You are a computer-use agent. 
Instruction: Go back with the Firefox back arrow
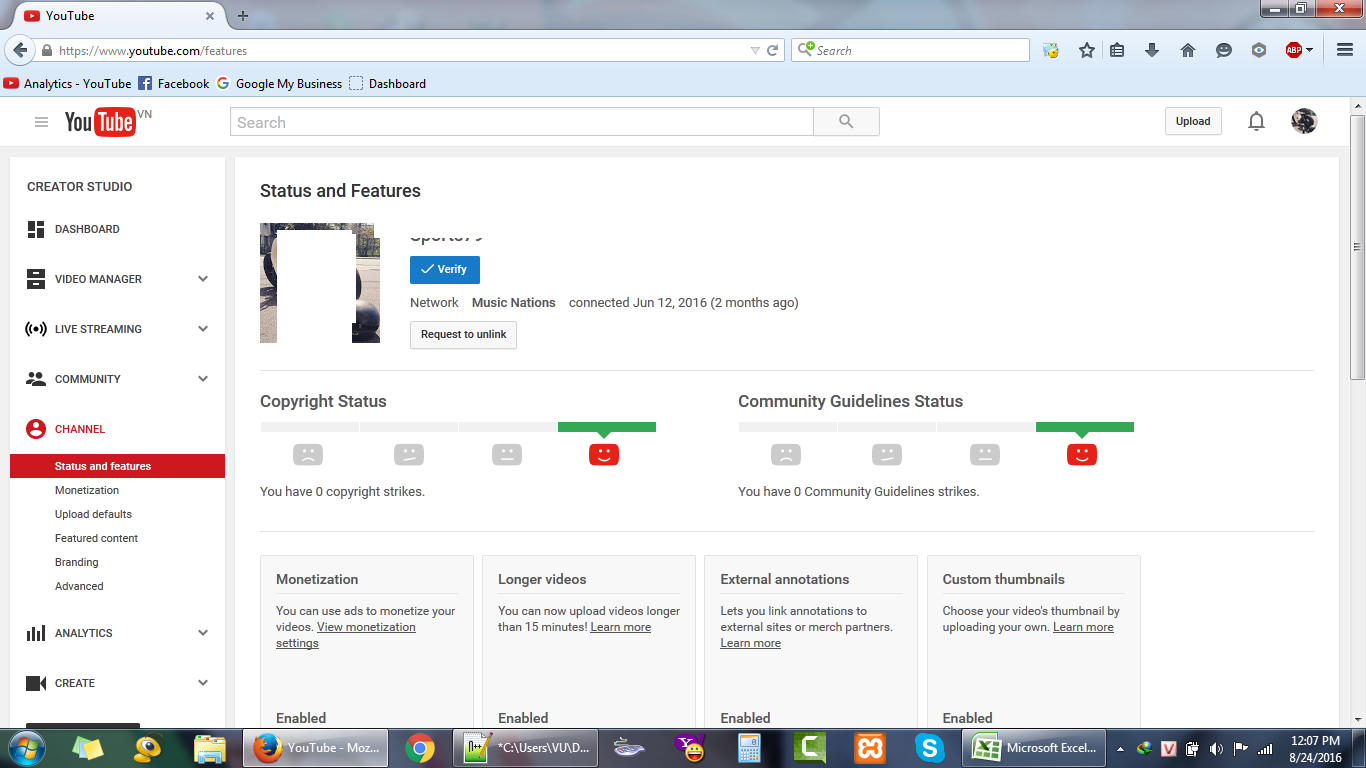(x=20, y=50)
